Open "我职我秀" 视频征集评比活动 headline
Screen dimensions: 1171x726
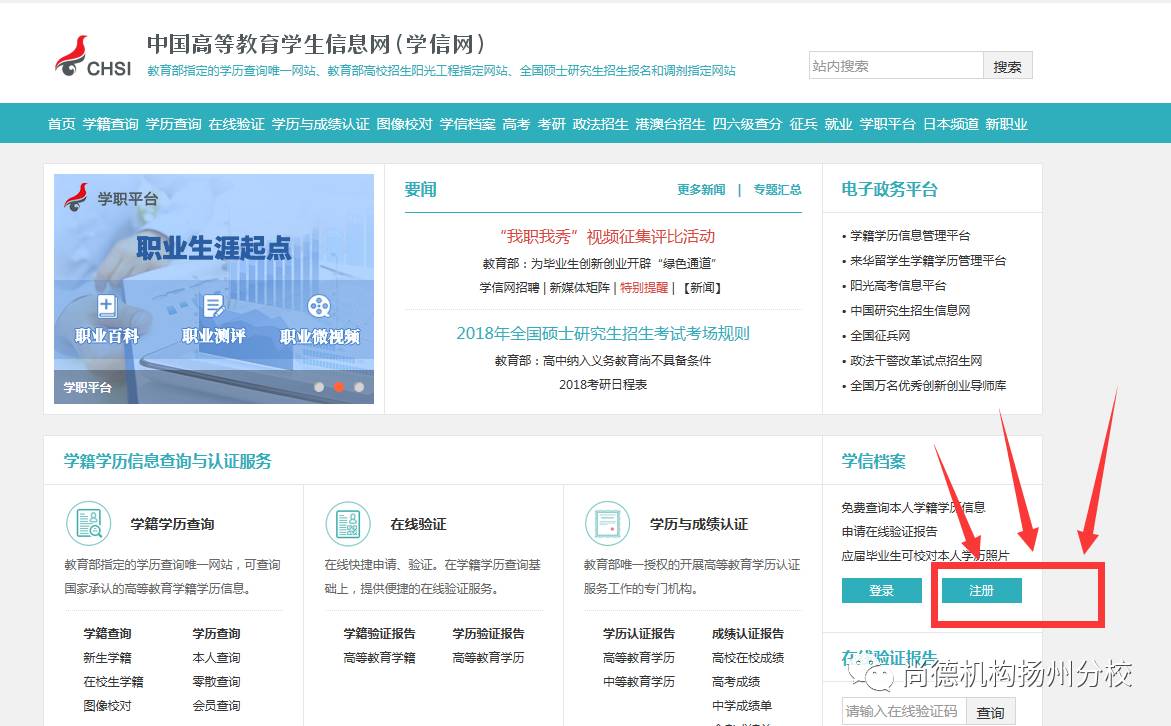(607, 237)
